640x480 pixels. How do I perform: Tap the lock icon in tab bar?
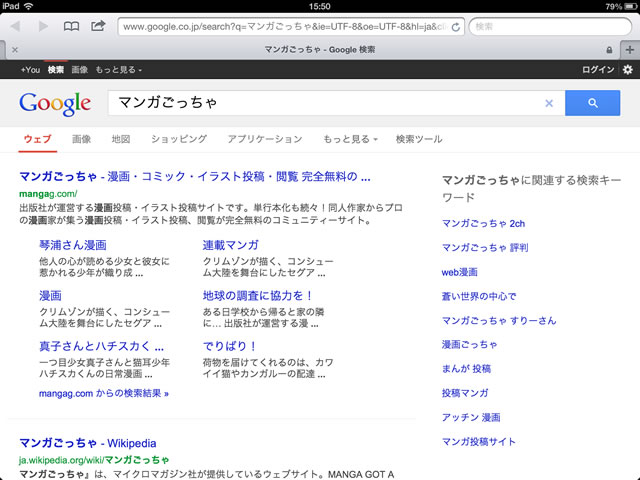pyautogui.click(x=609, y=50)
